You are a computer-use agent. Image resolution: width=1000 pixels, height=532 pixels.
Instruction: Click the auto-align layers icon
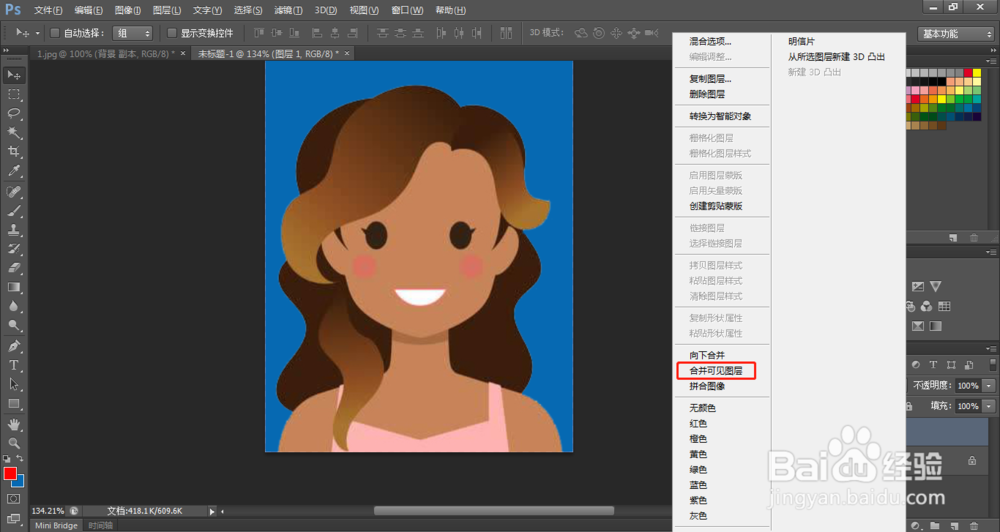tap(506, 33)
